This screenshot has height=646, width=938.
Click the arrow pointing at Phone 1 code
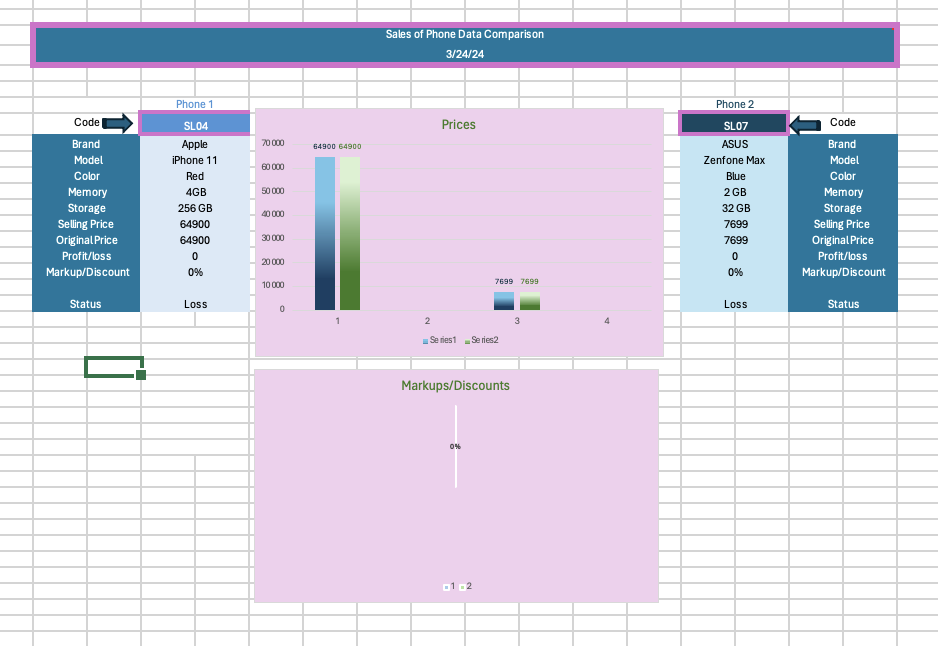click(117, 123)
